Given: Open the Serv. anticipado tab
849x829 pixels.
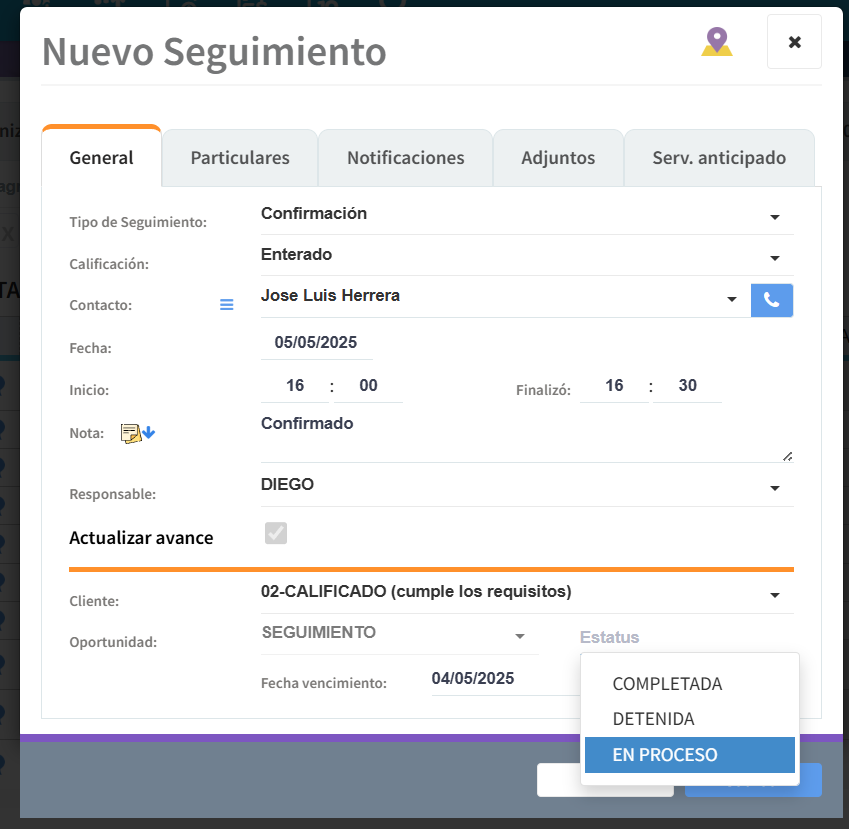Looking at the screenshot, I should coord(718,158).
